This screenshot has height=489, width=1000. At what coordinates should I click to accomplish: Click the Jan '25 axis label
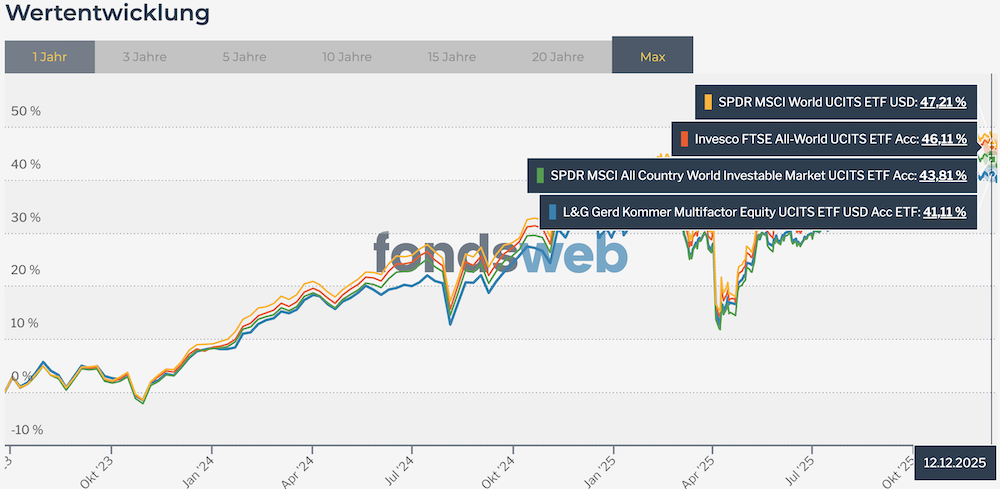coord(599,470)
